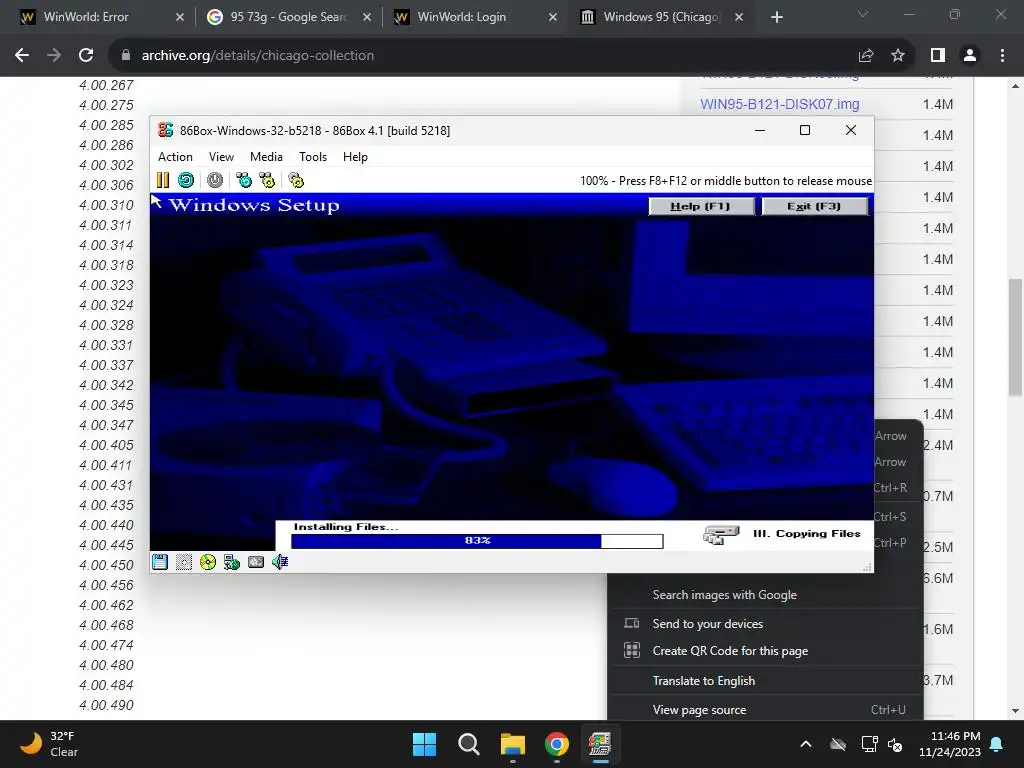Open the Tools menu in 86Box
This screenshot has height=768, width=1024.
(x=313, y=157)
